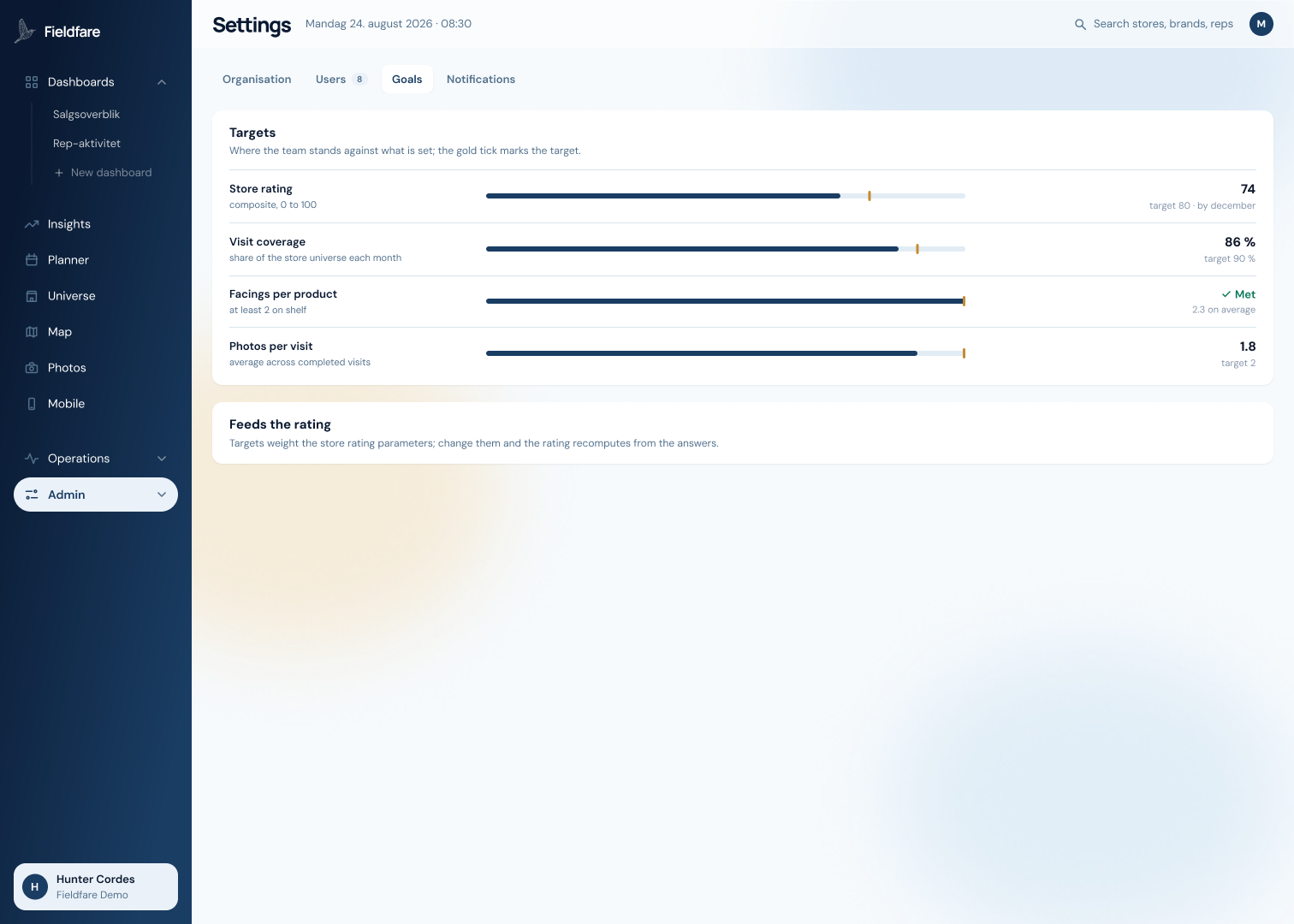Collapse the Dashboards section chevron
Image resolution: width=1294 pixels, height=924 pixels.
coord(162,82)
